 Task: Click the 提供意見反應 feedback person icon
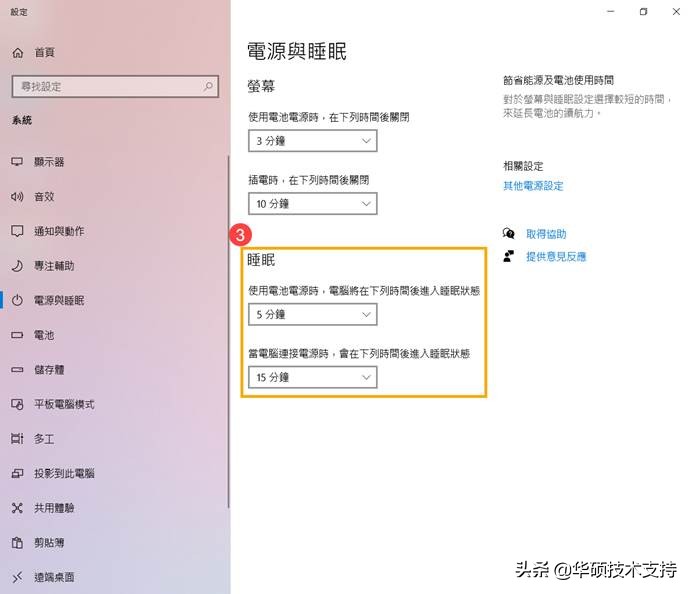(x=508, y=256)
